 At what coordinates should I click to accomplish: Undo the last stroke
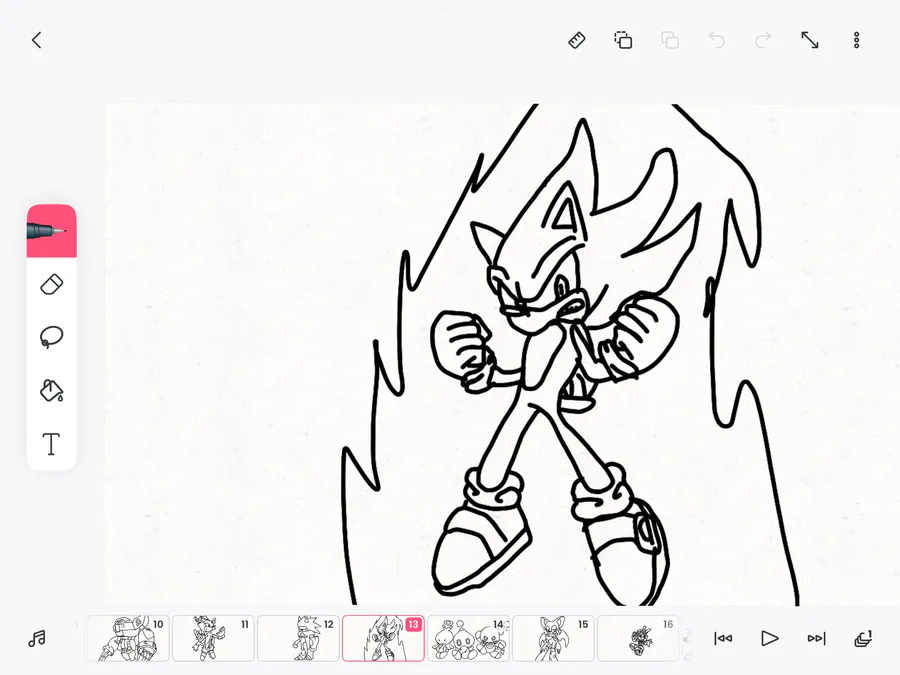716,40
